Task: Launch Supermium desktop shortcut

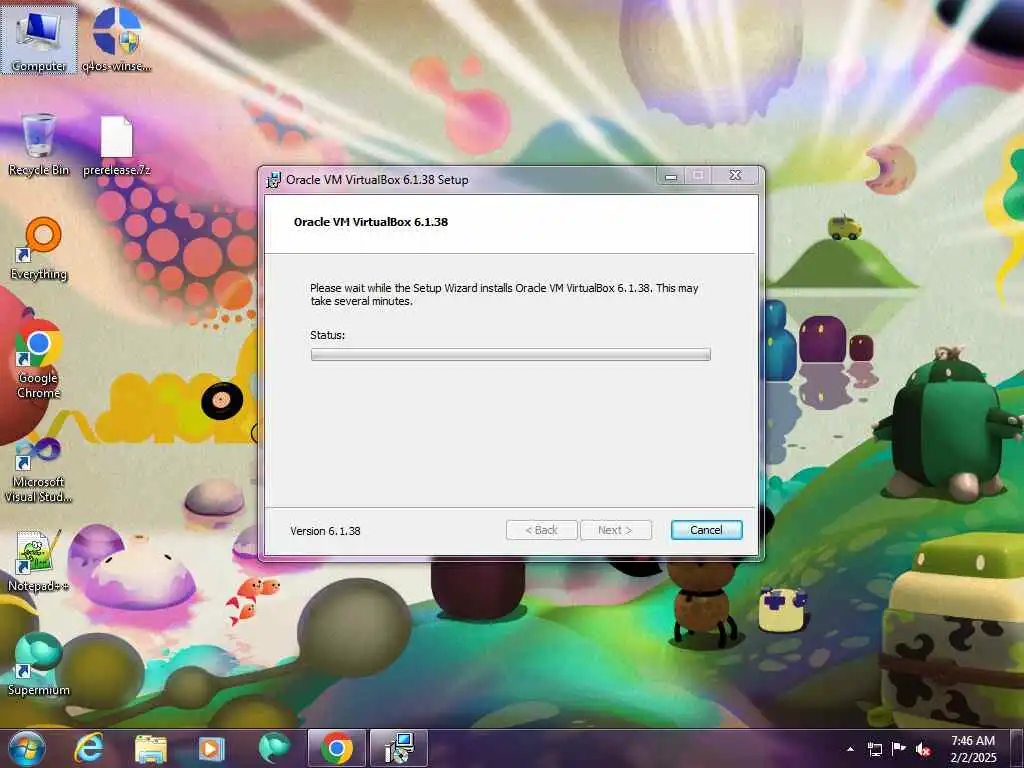Action: click(39, 664)
